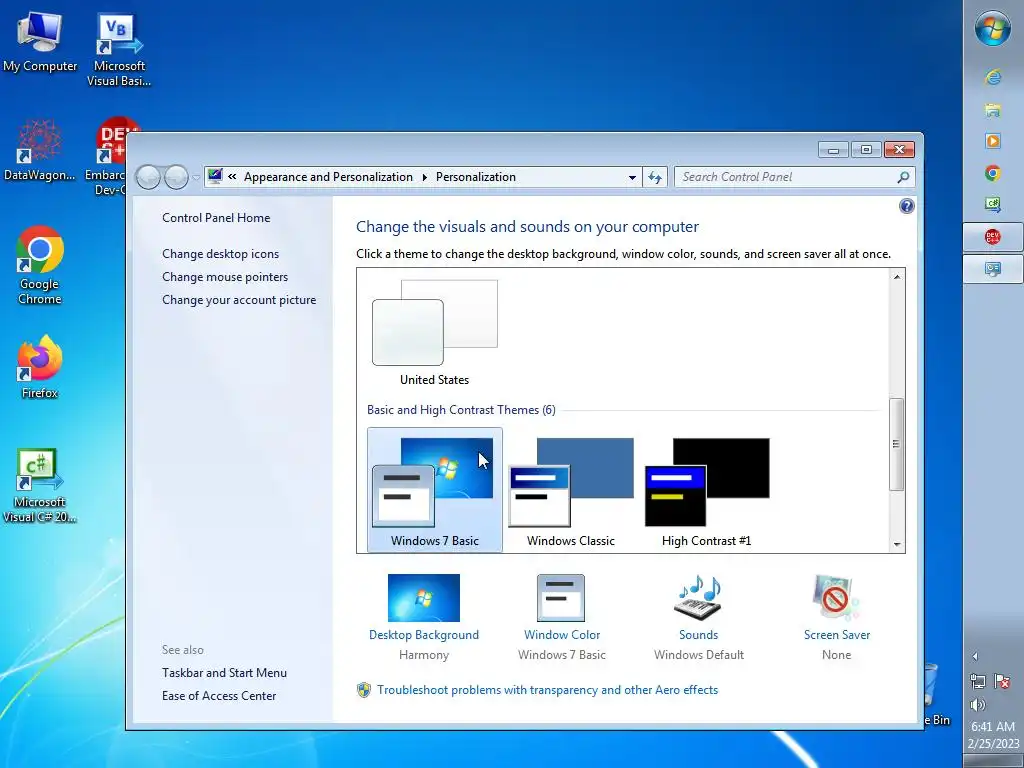Viewport: 1024px width, 768px height.
Task: Click the search magnifier icon
Action: (903, 177)
